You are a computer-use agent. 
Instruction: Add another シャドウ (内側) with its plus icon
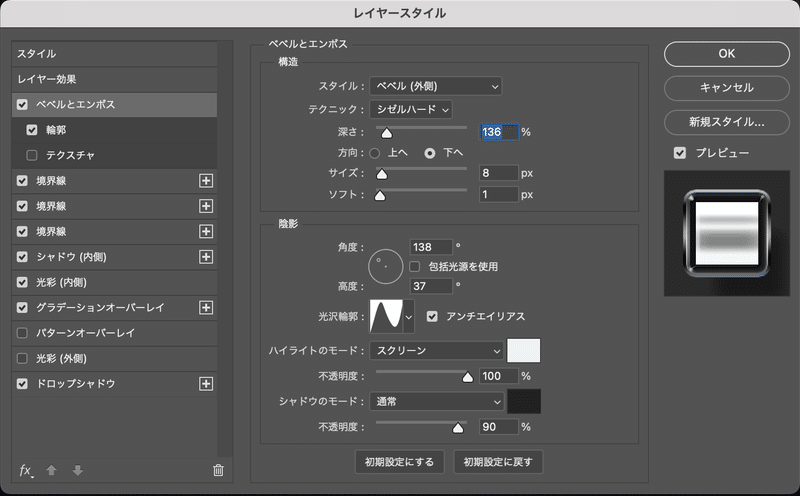206,257
